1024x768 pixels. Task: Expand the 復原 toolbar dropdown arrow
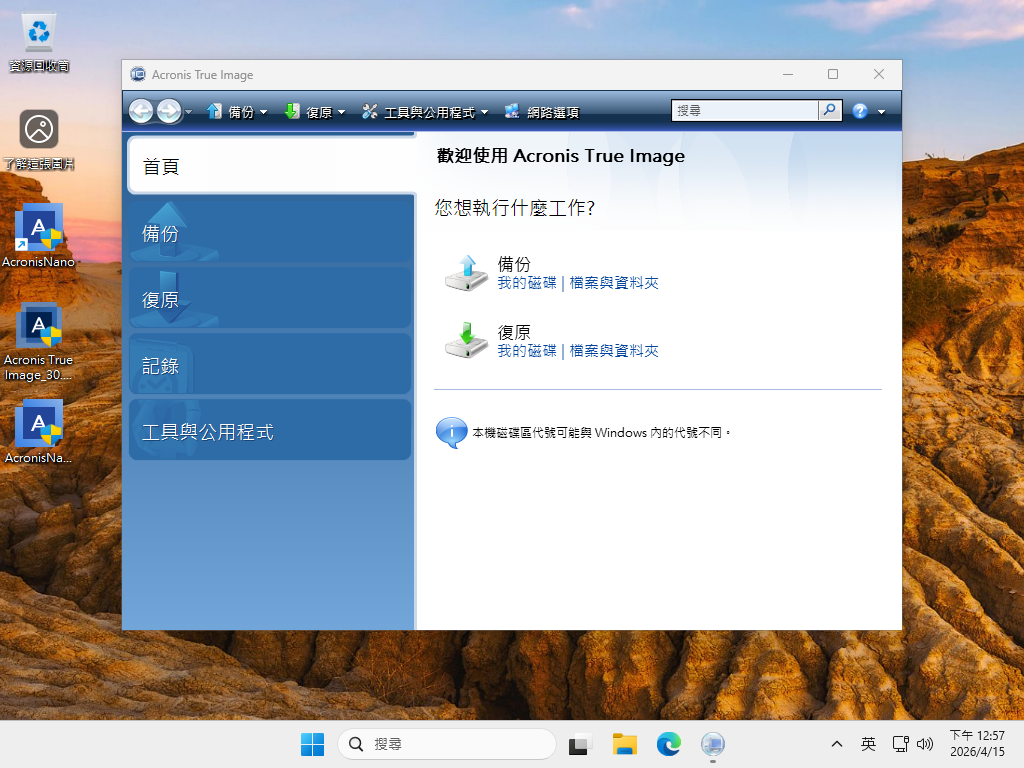click(342, 112)
